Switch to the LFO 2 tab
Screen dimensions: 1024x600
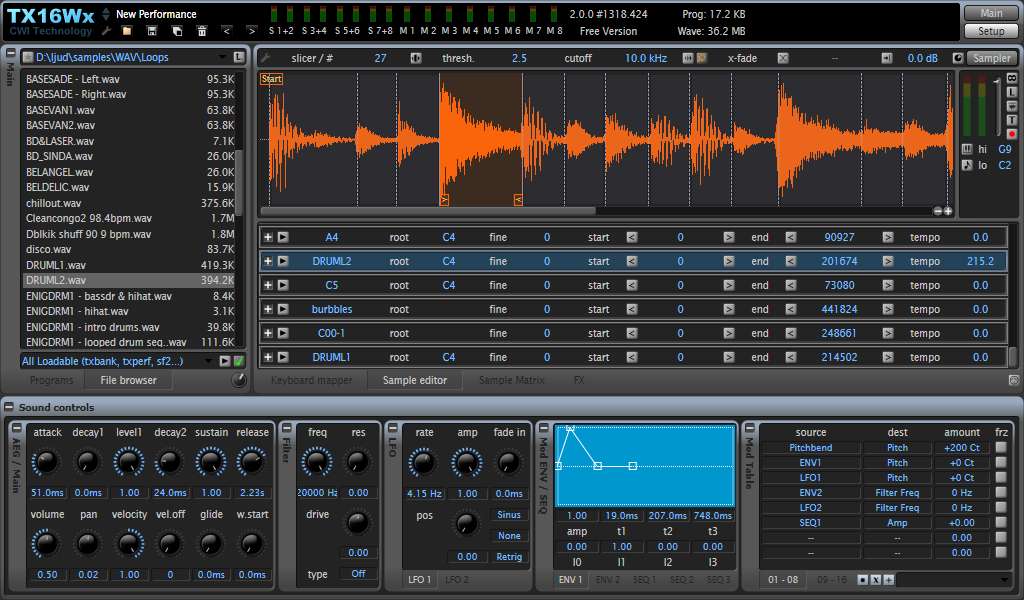457,580
